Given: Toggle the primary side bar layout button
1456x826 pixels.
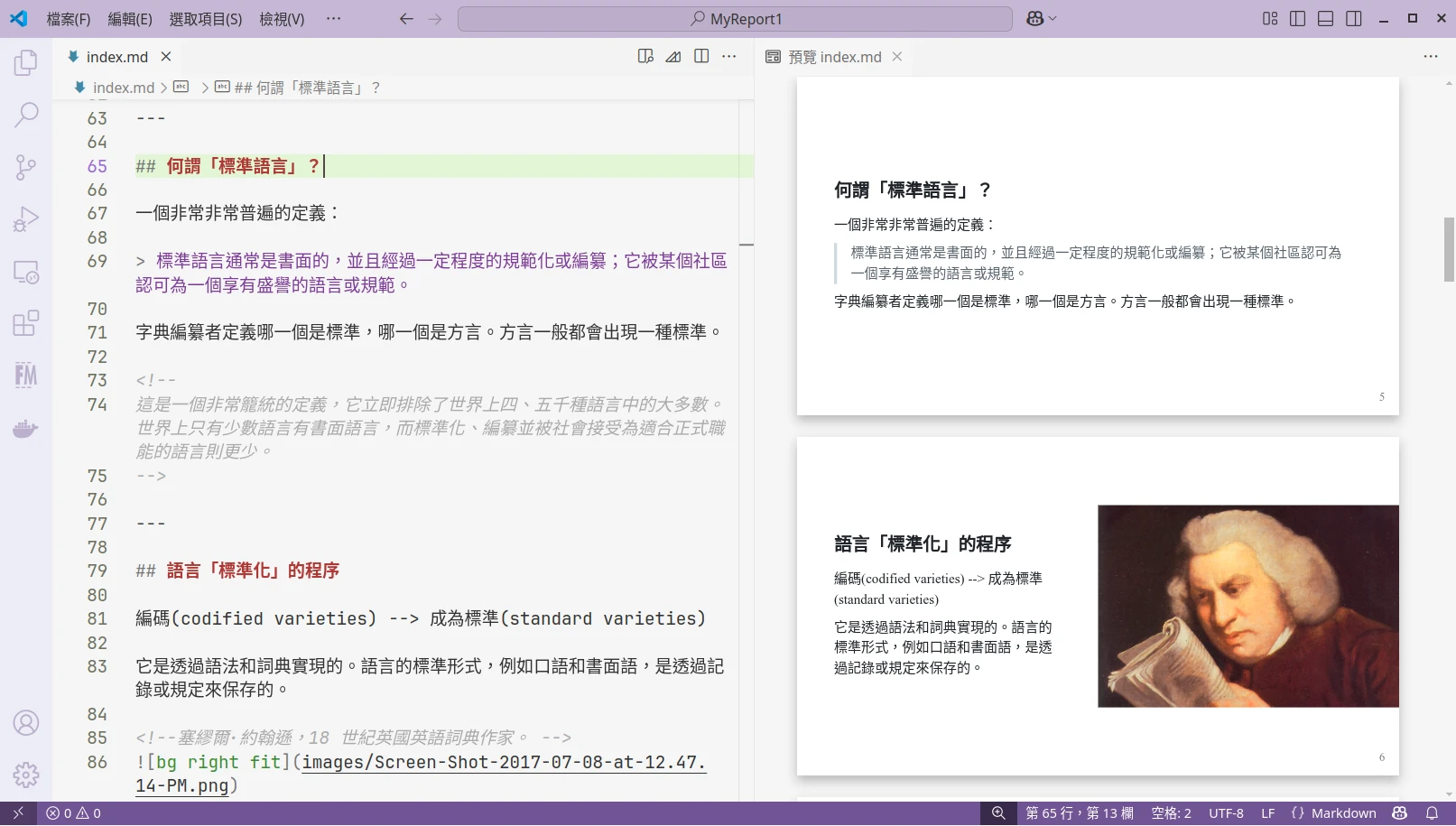Looking at the screenshot, I should click(1297, 19).
